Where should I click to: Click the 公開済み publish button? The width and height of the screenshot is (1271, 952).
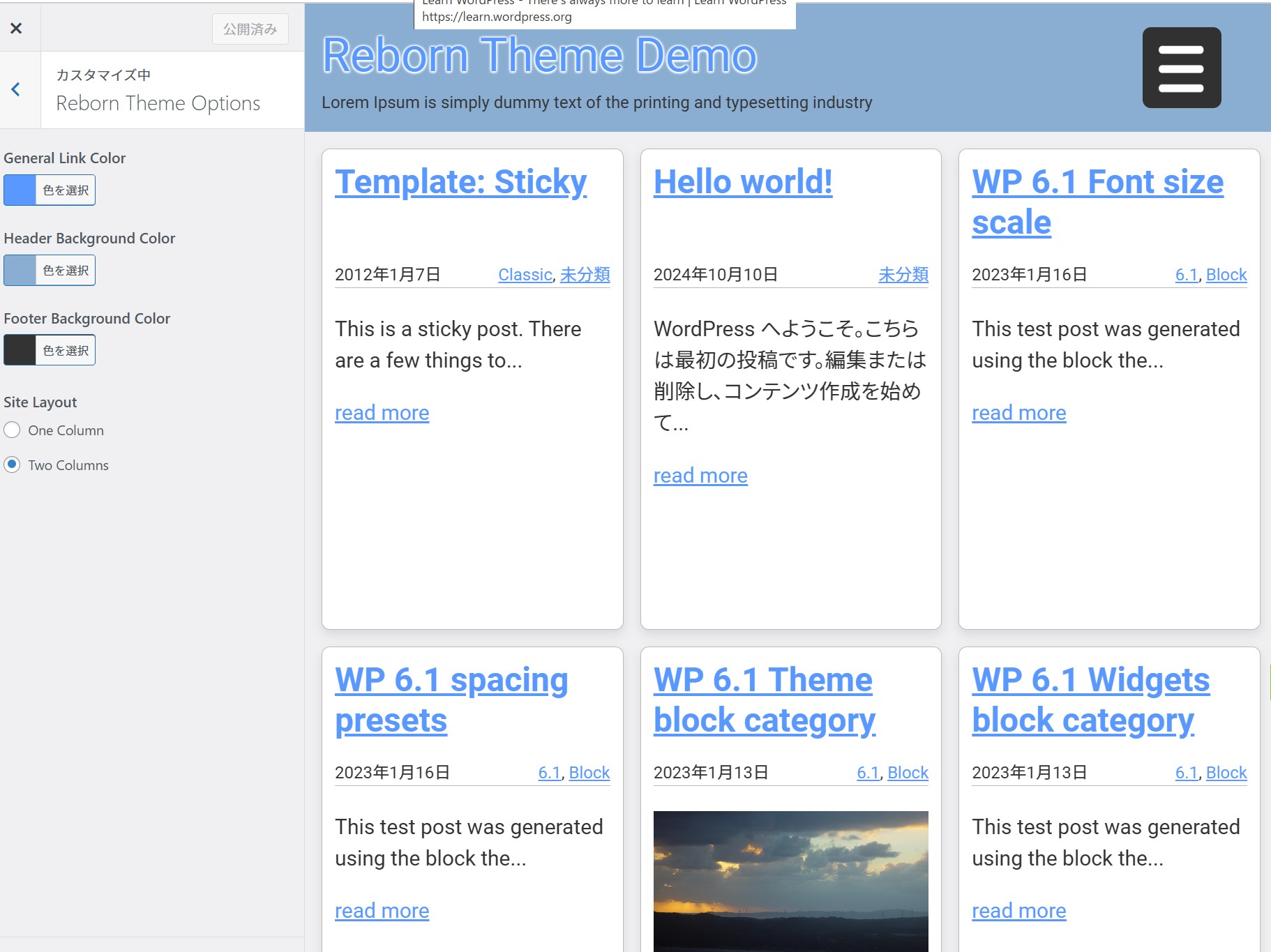click(x=250, y=29)
